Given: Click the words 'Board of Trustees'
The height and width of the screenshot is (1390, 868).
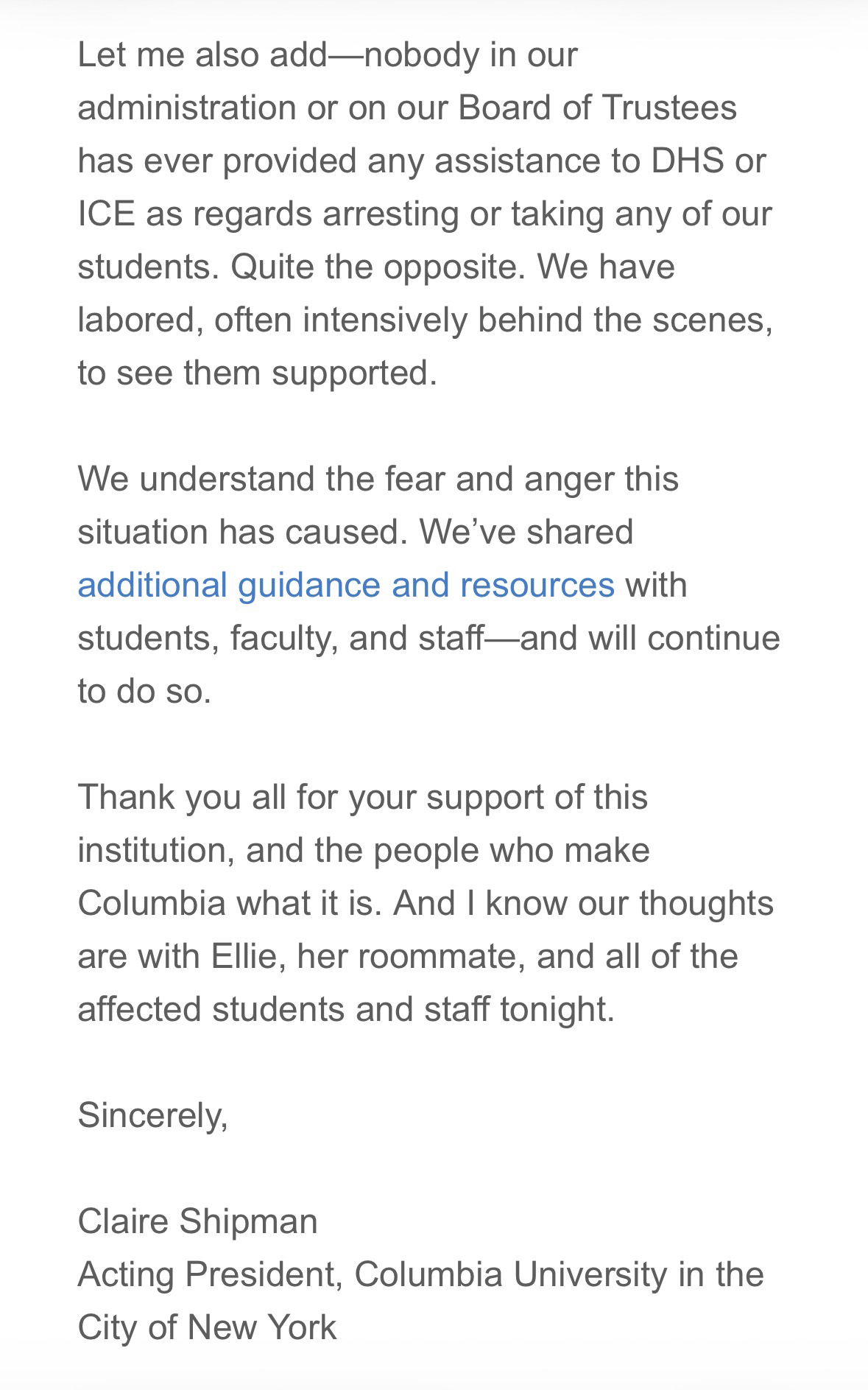Looking at the screenshot, I should point(597,108).
